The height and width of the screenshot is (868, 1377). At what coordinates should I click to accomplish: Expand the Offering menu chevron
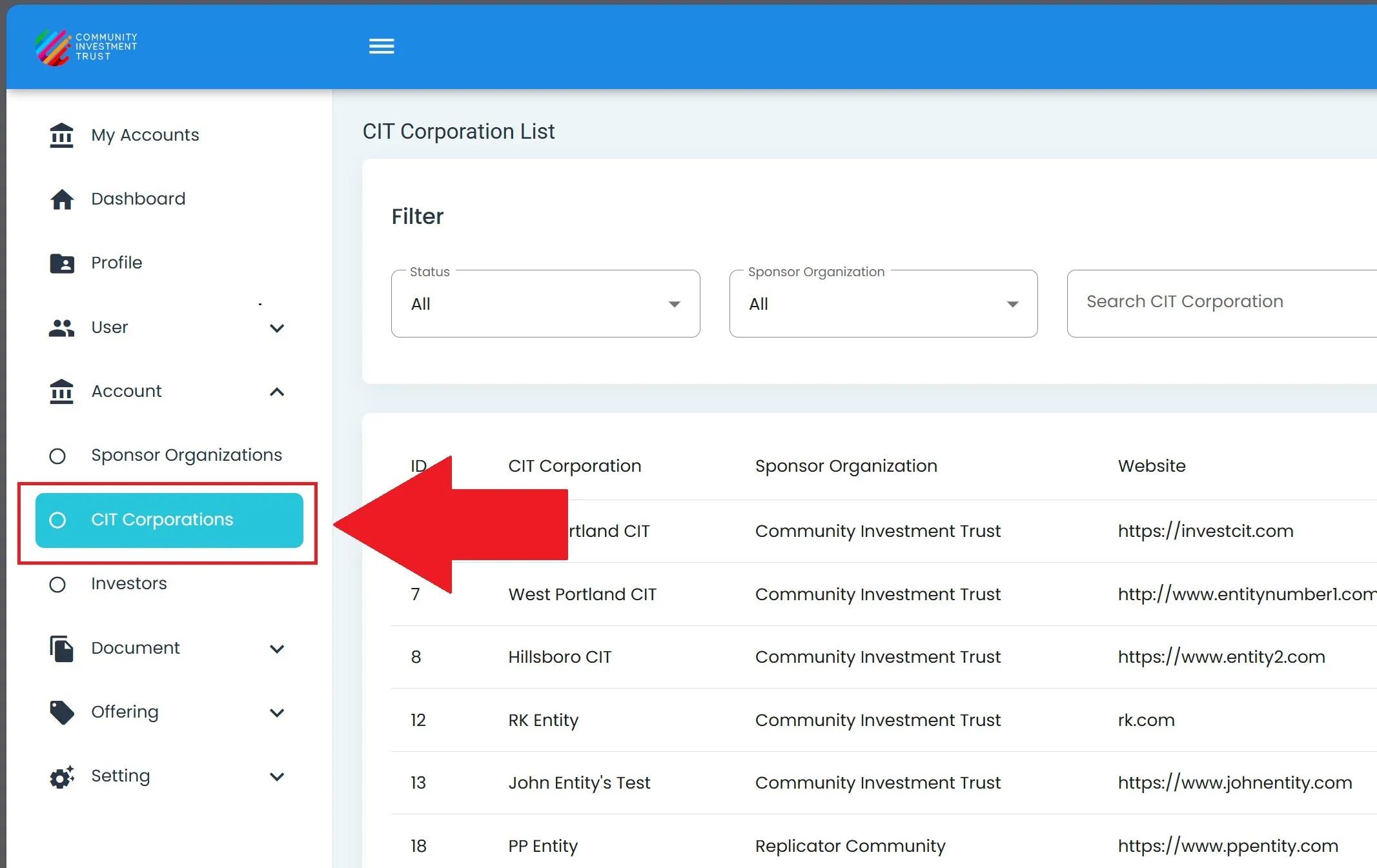277,712
